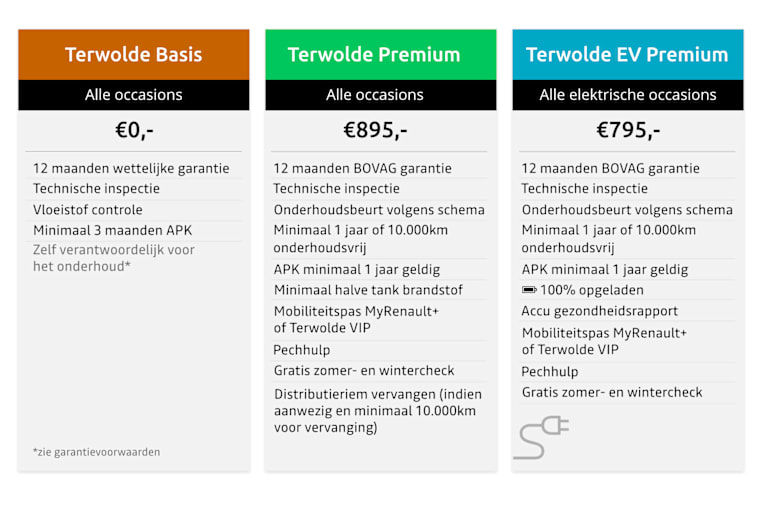This screenshot has width=758, height=505.
Task: Click the €0,- price in Basis
Action: pos(134,130)
